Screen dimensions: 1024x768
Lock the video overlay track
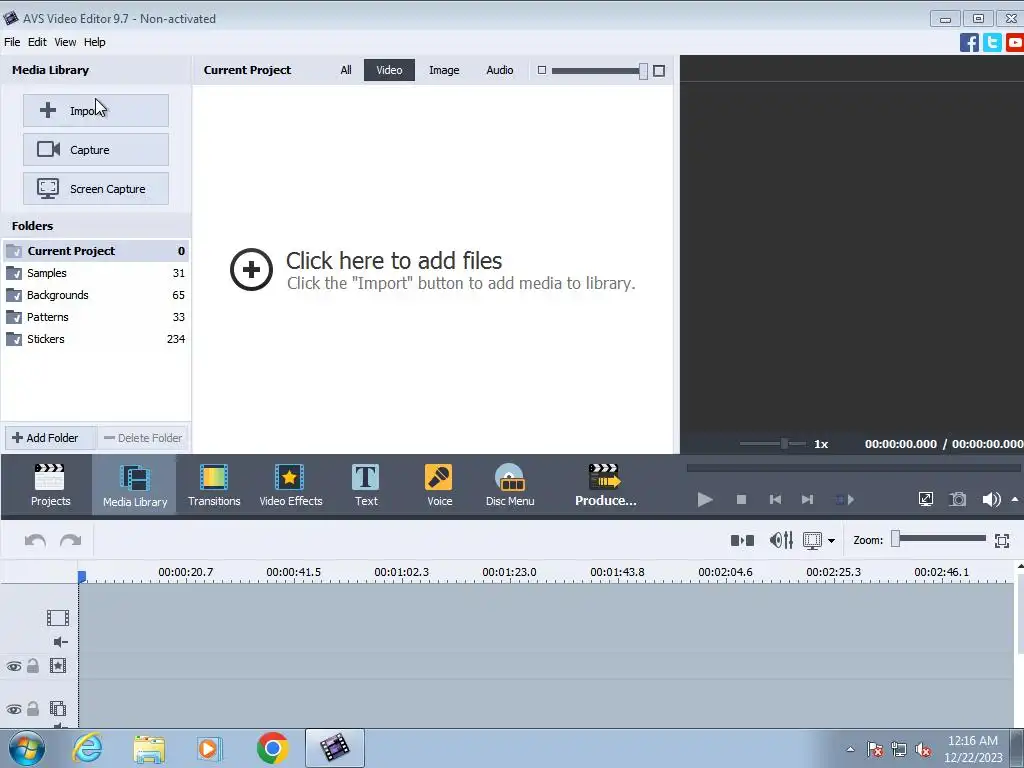point(33,709)
